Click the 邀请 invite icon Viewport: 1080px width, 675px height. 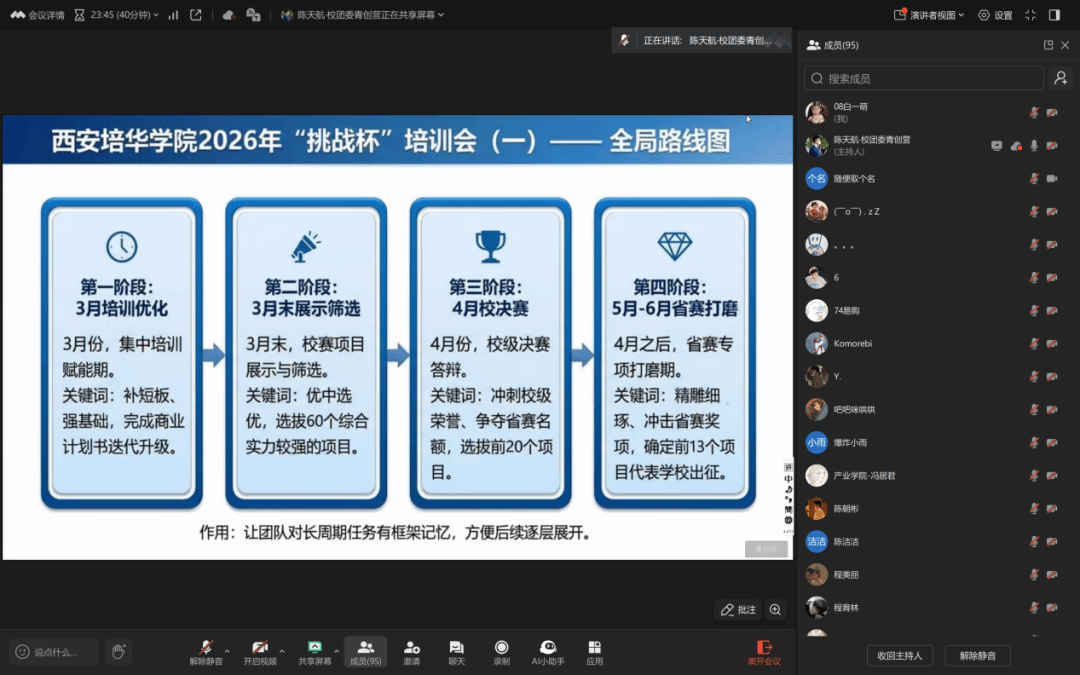coord(411,651)
